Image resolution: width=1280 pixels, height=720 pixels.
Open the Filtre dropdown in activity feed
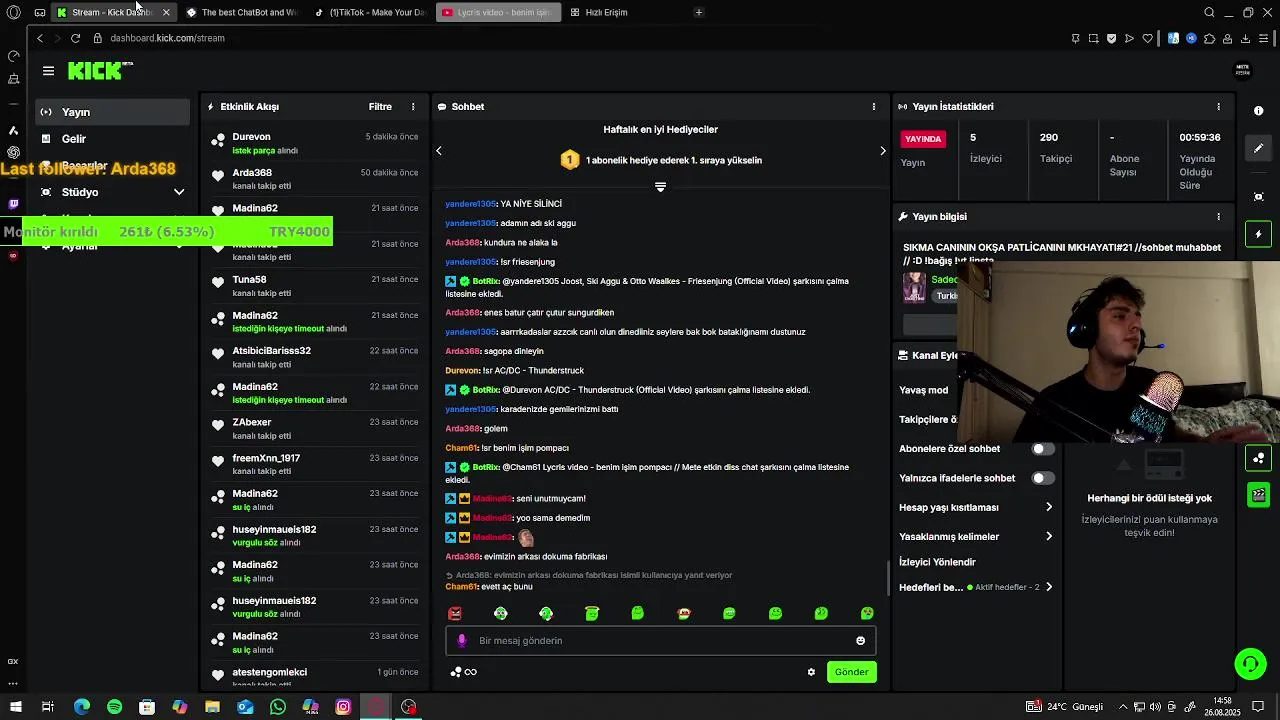tap(380, 107)
